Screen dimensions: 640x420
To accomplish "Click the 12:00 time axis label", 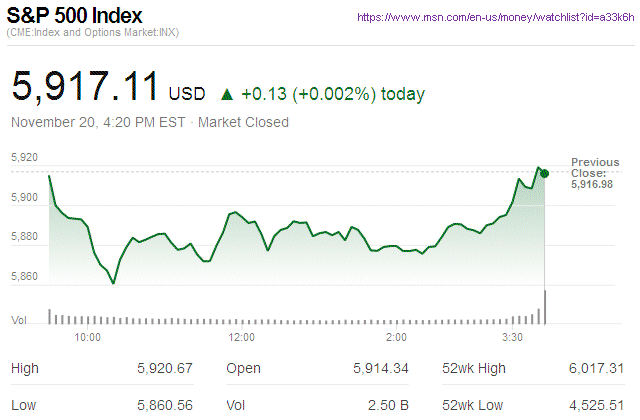I will 243,338.
